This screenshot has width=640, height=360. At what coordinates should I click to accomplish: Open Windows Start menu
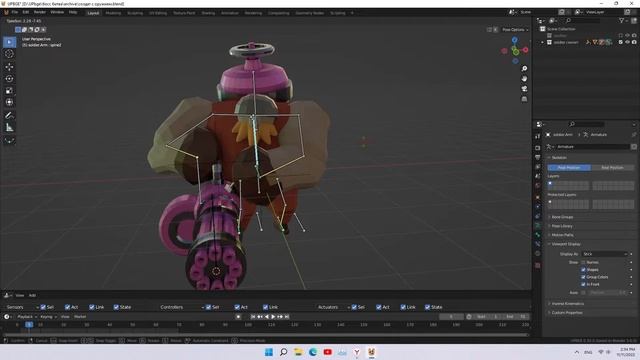269,352
